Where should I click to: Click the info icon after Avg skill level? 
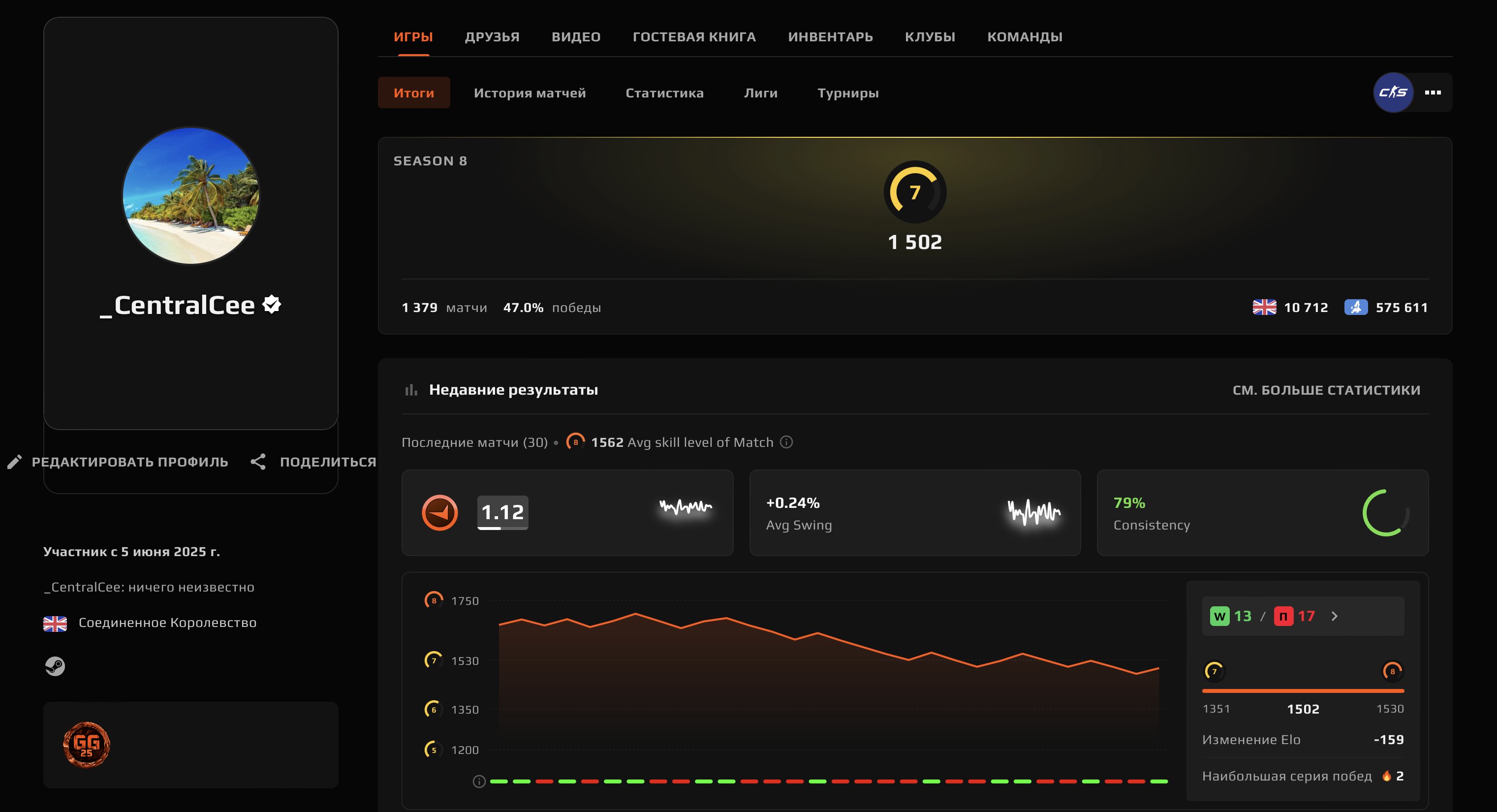pos(786,442)
